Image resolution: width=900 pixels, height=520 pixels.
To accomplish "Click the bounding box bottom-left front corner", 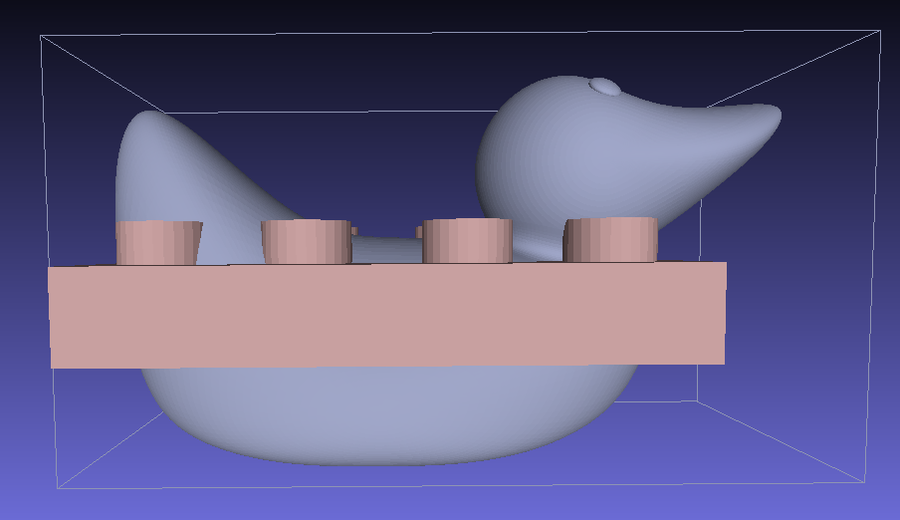I will (57, 488).
